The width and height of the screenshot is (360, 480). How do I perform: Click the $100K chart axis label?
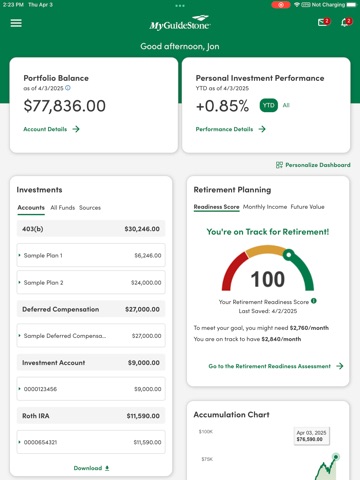[x=206, y=432]
